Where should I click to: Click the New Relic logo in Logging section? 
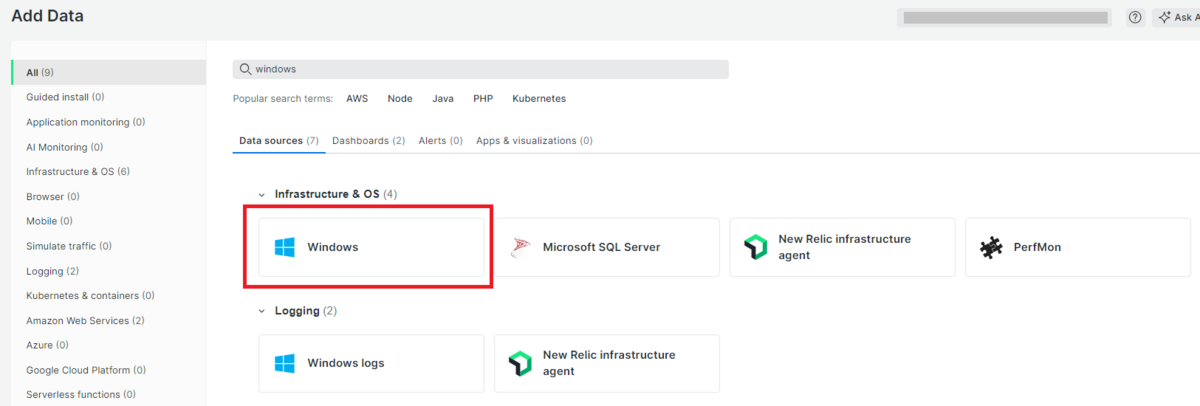pos(520,363)
